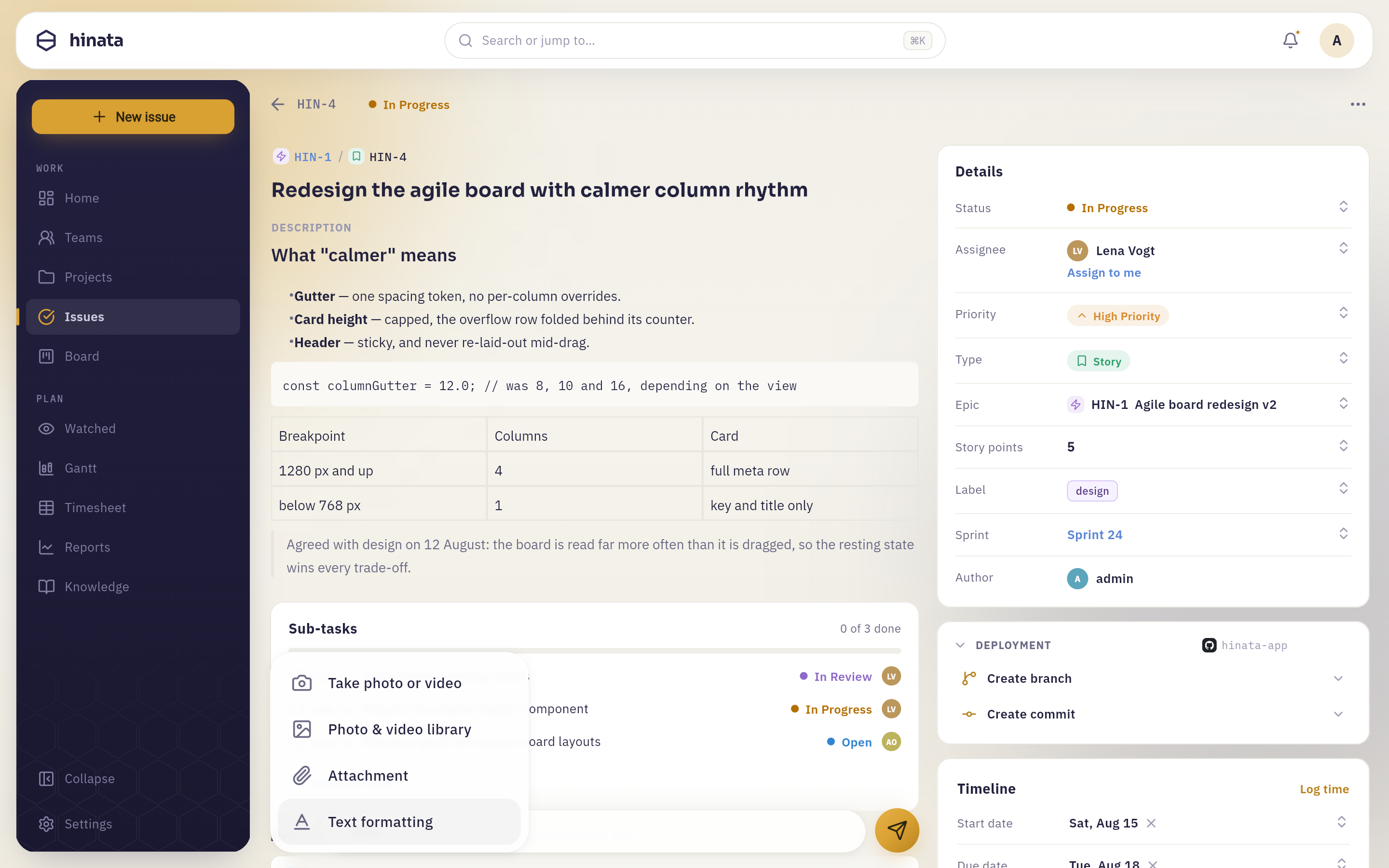Click the Open sub-task status

click(x=849, y=742)
